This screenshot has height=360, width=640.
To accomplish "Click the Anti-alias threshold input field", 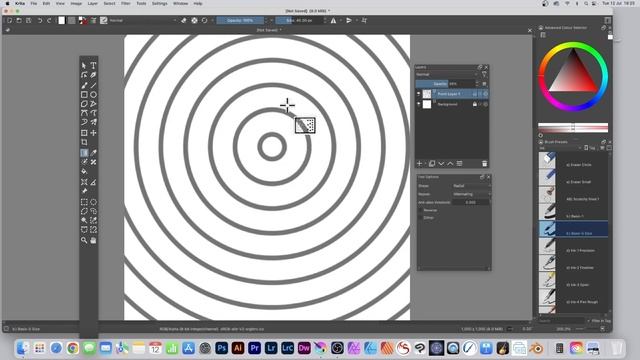I will click(x=471, y=202).
